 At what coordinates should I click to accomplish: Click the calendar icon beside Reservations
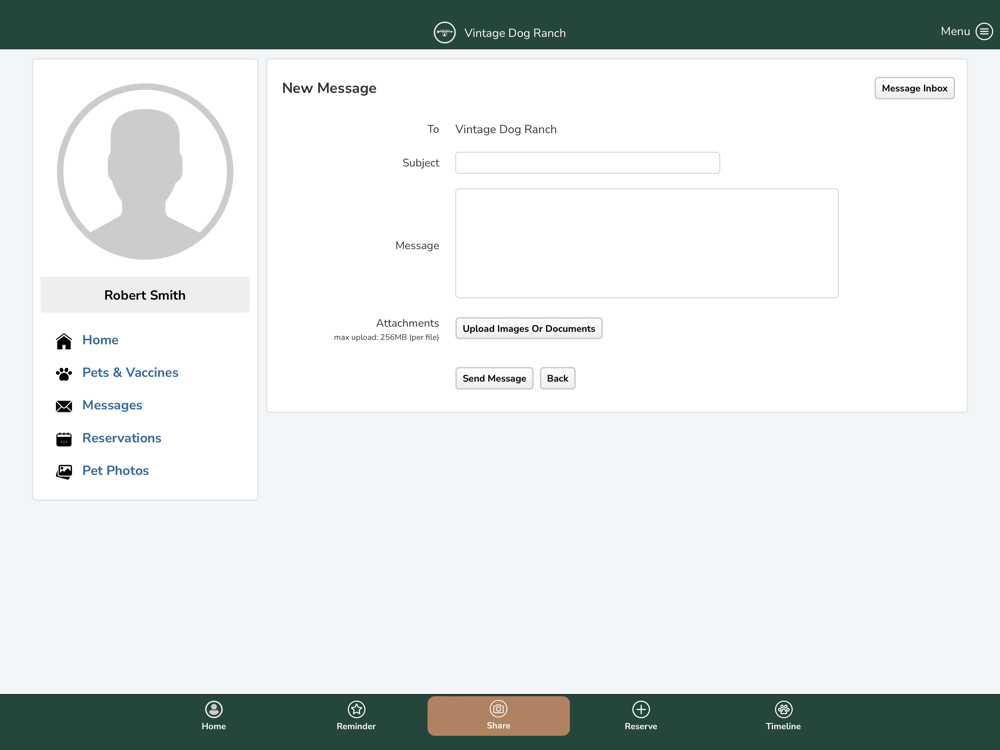(x=64, y=439)
